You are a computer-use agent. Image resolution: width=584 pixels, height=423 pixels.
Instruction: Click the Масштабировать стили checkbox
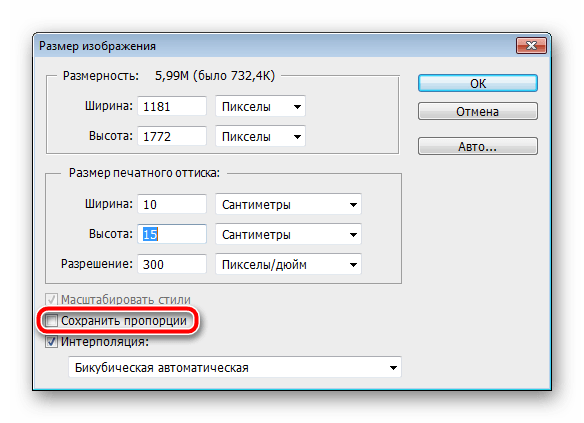coord(51,299)
